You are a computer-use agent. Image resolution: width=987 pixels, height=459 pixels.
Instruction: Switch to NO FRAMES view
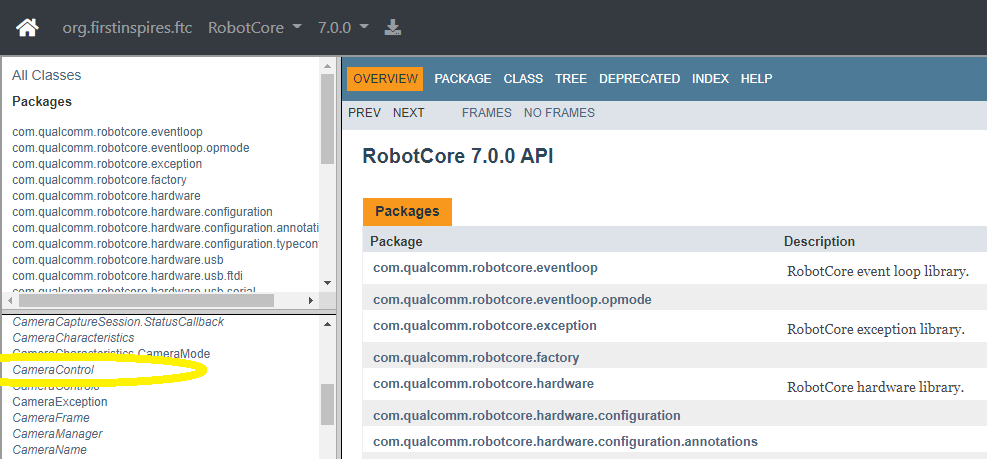pos(559,113)
